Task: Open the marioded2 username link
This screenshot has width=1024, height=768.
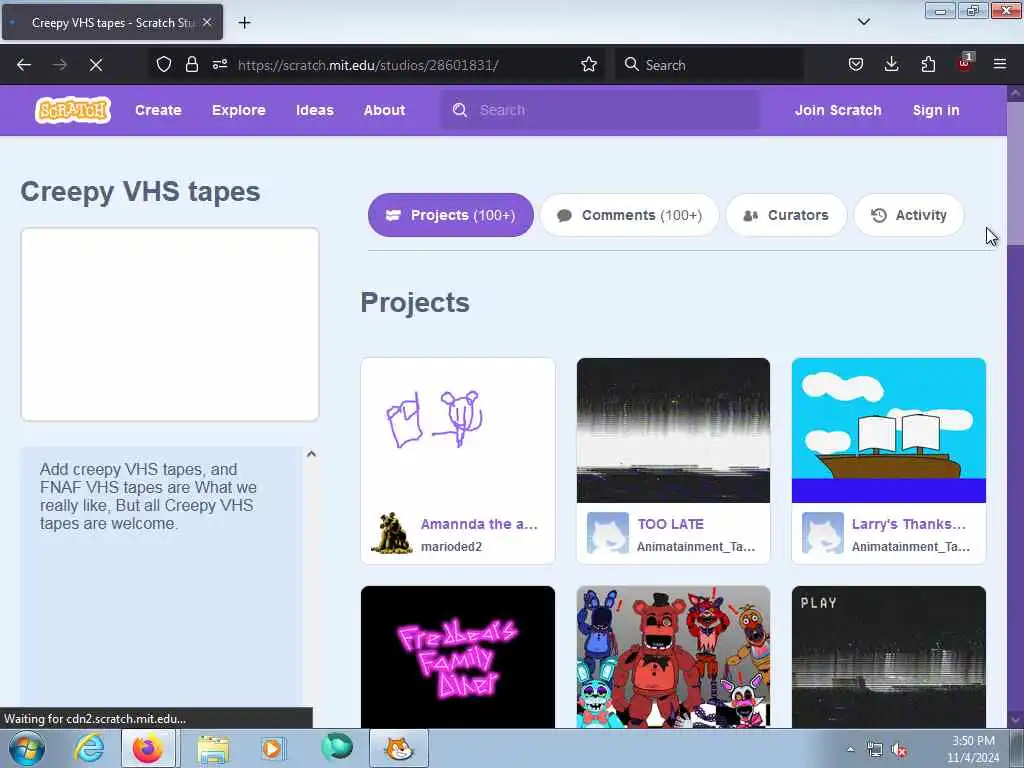Action: pyautogui.click(x=451, y=547)
